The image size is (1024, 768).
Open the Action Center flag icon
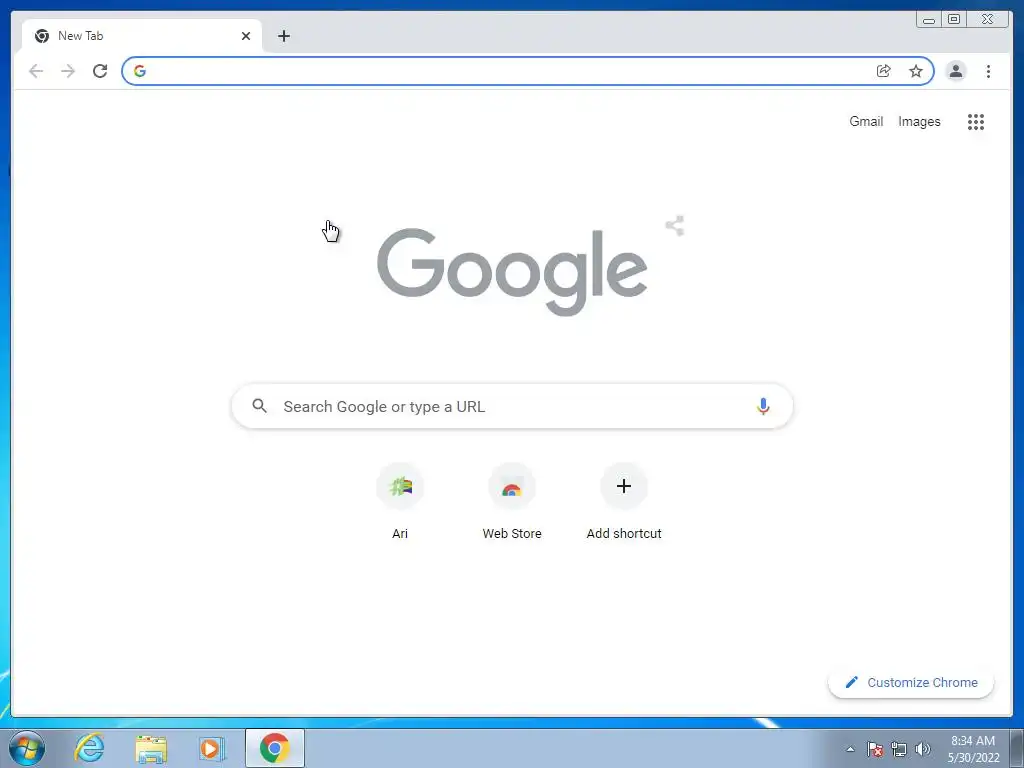point(875,749)
